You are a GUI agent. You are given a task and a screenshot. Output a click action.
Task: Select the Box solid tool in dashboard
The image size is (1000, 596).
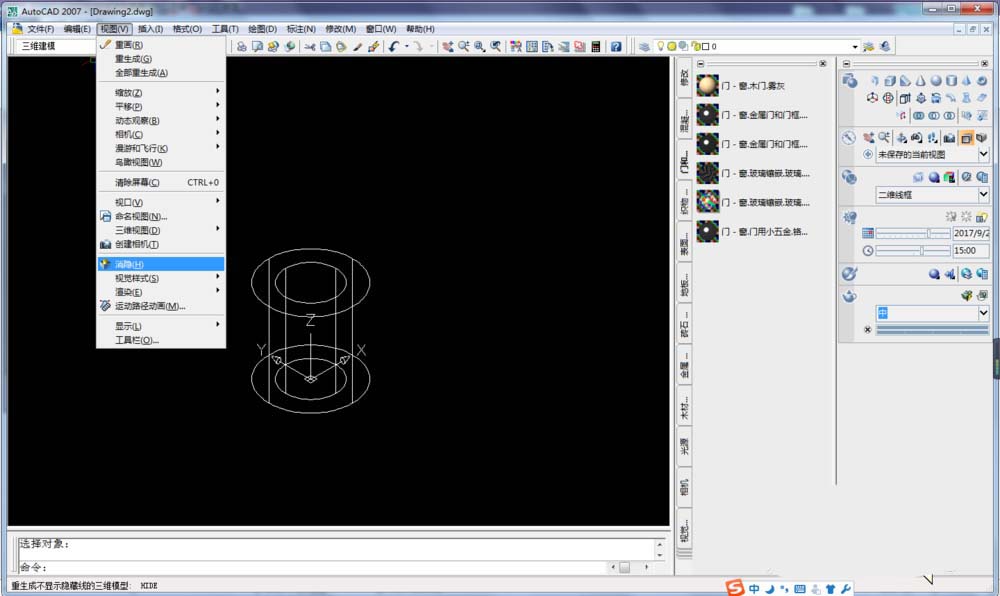pos(890,80)
